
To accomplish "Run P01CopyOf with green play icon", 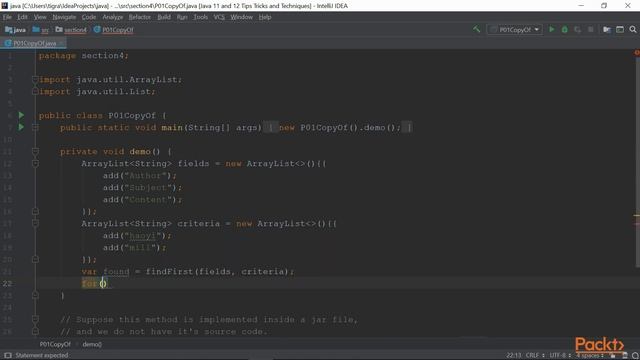I will [x=552, y=29].
